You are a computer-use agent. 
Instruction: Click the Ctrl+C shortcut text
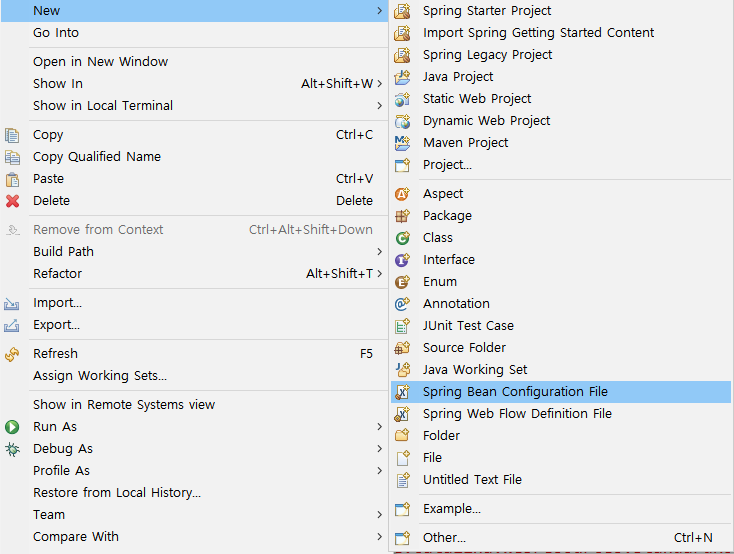[354, 135]
